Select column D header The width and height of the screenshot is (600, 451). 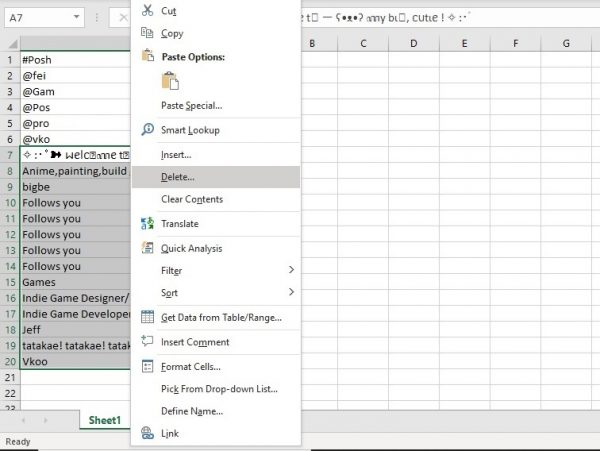pyautogui.click(x=414, y=43)
